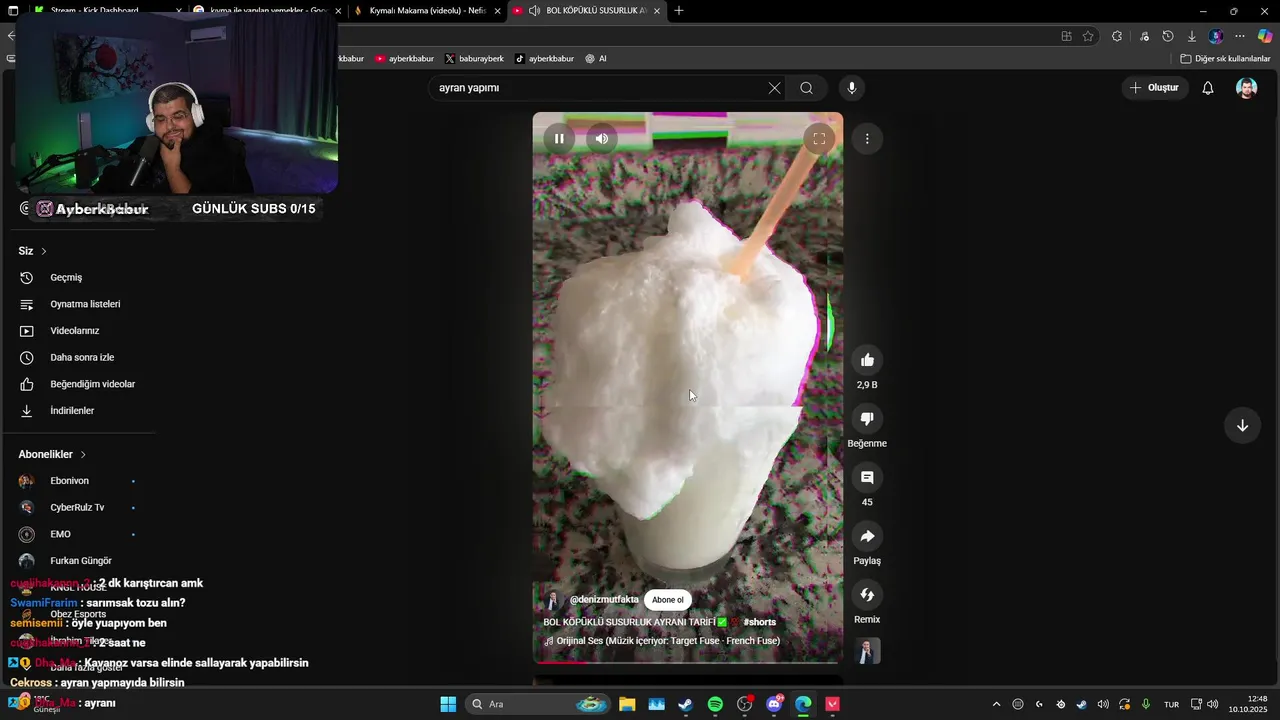The image size is (1280, 720).
Task: Share the Short via Paylaş
Action: (x=867, y=536)
